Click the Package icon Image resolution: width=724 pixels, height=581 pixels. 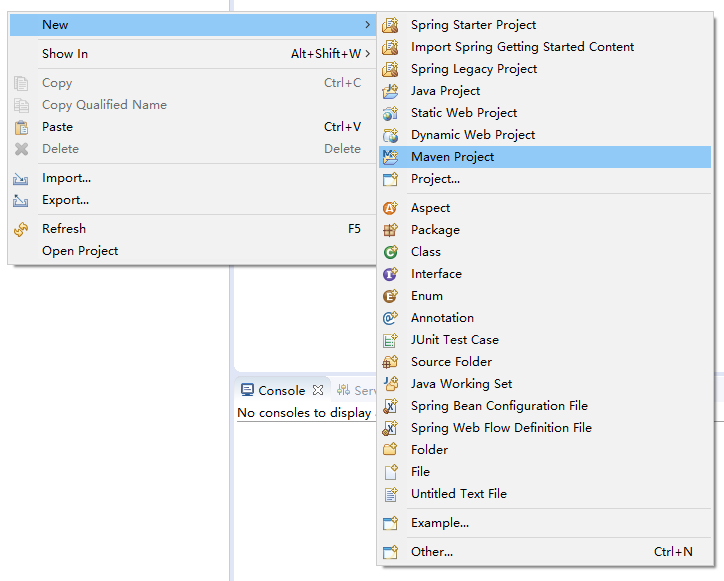click(x=390, y=230)
